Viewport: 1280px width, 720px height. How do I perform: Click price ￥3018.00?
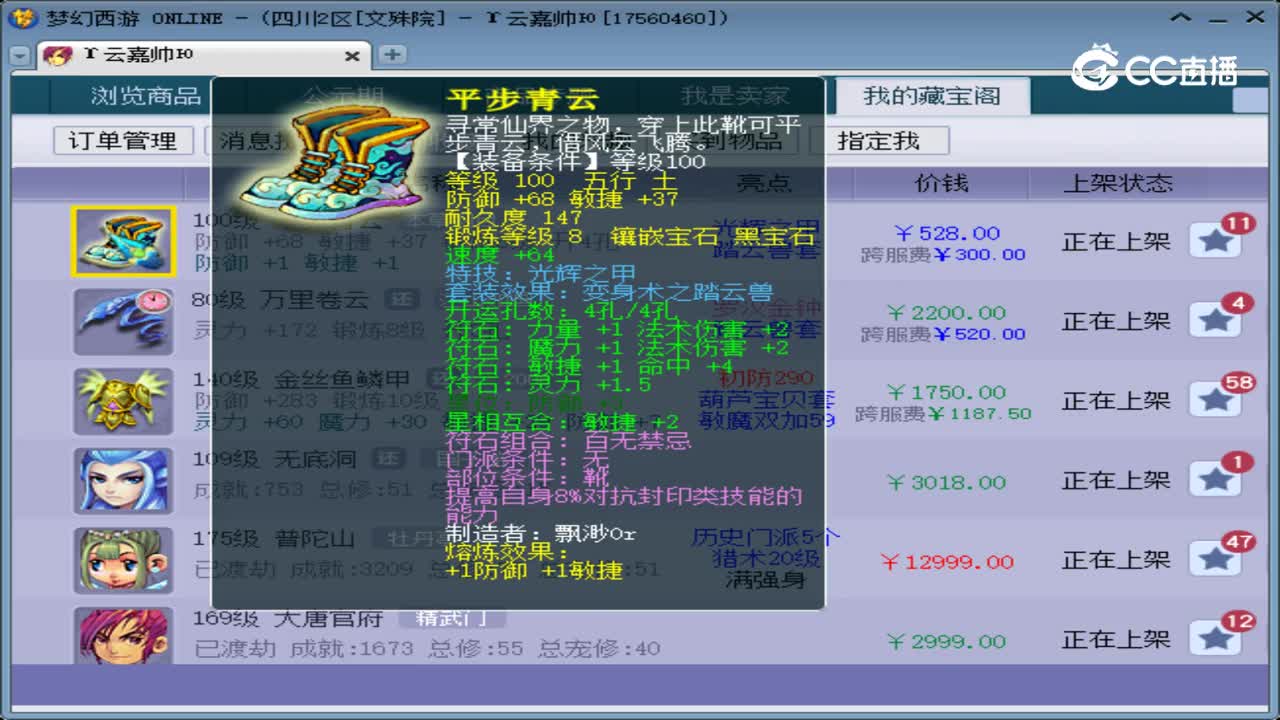[x=946, y=483]
